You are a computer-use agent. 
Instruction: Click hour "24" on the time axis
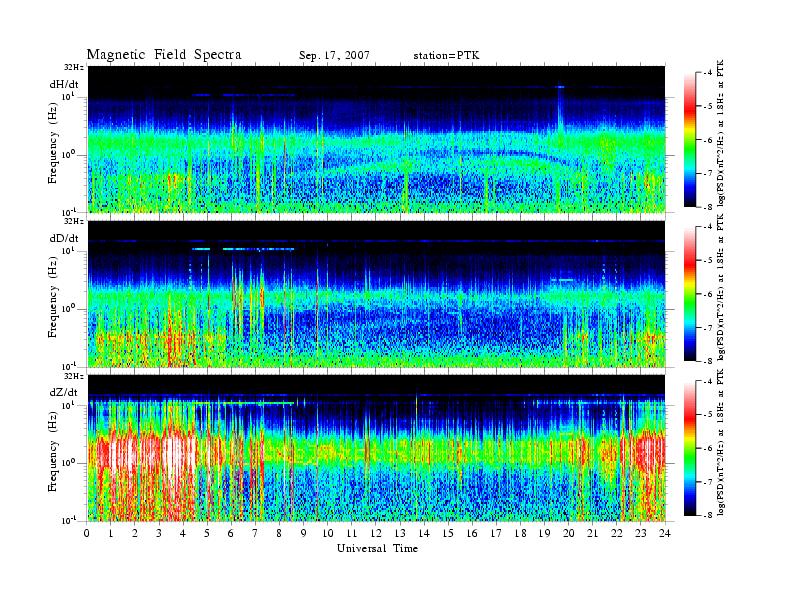click(x=664, y=533)
